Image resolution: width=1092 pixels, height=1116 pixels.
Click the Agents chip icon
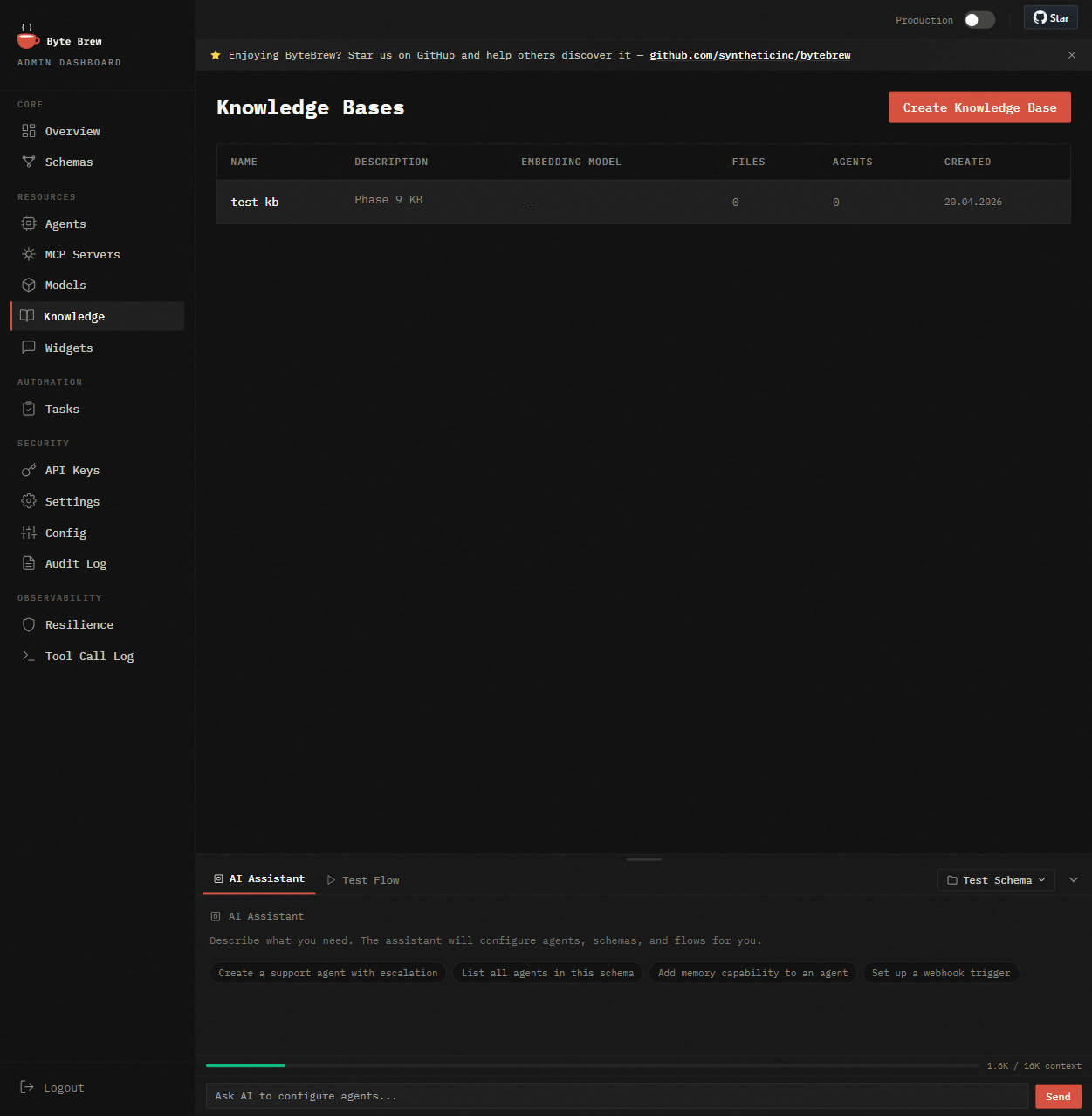(29, 224)
